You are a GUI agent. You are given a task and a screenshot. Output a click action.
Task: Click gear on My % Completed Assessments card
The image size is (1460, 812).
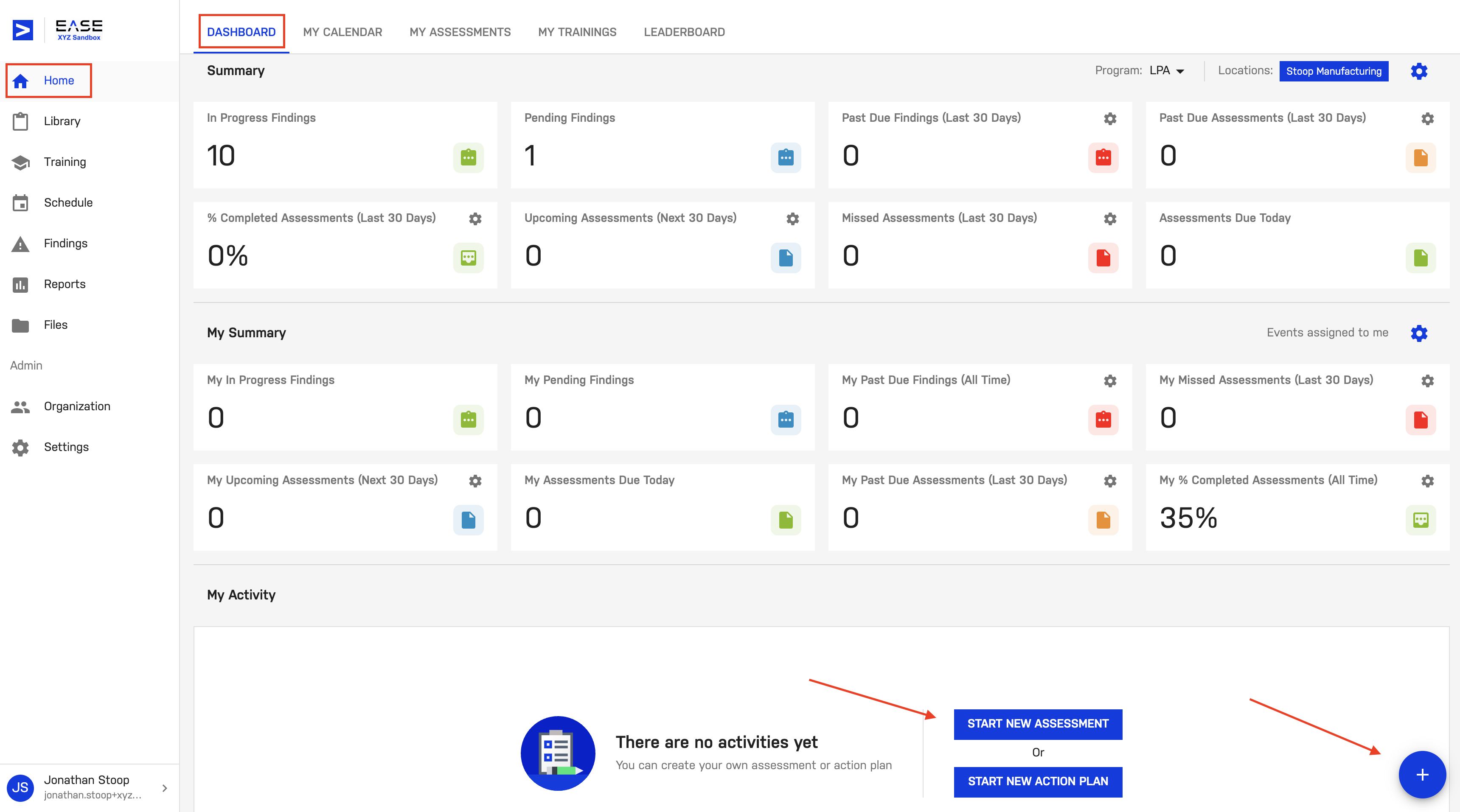coord(1427,481)
